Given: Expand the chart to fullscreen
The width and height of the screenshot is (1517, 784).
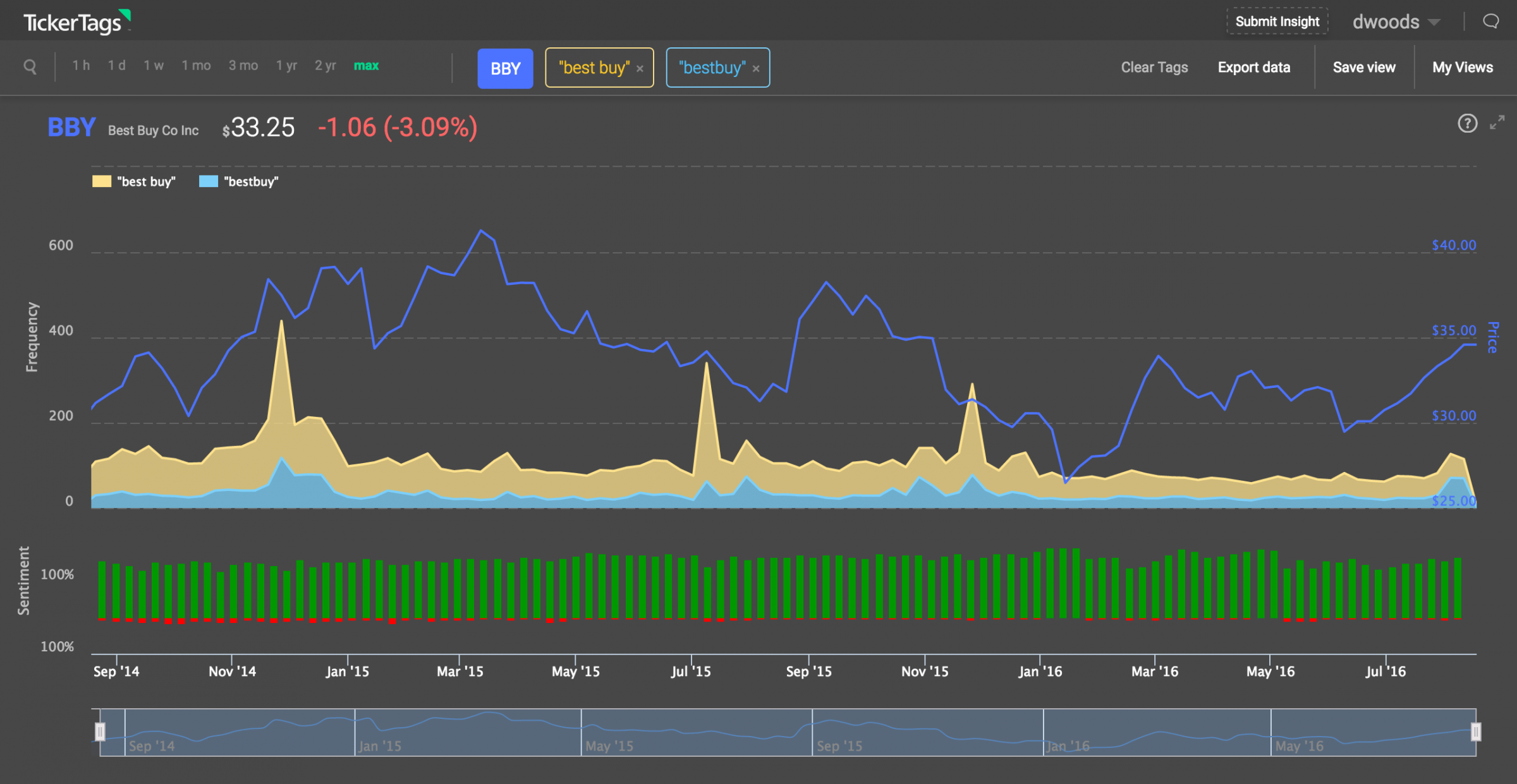Looking at the screenshot, I should [1497, 123].
